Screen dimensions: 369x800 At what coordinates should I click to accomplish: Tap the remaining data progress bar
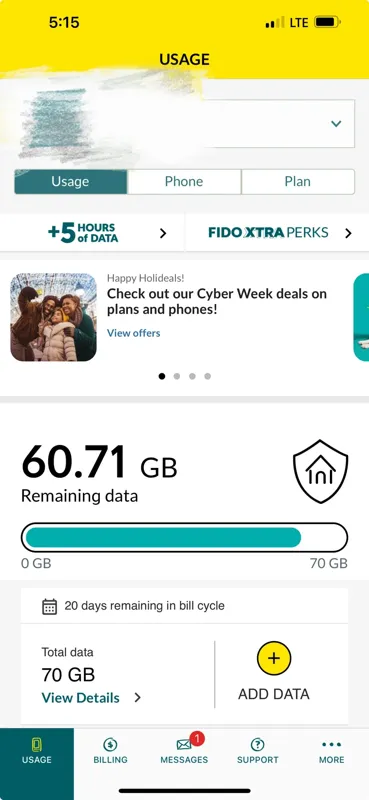click(x=184, y=537)
